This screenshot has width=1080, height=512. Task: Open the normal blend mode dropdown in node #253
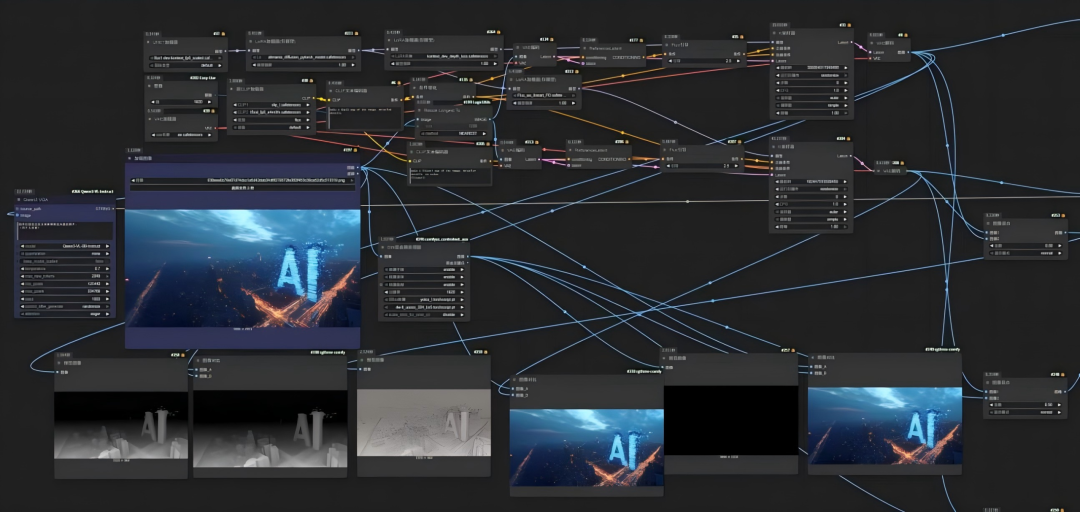[x=1026, y=254]
